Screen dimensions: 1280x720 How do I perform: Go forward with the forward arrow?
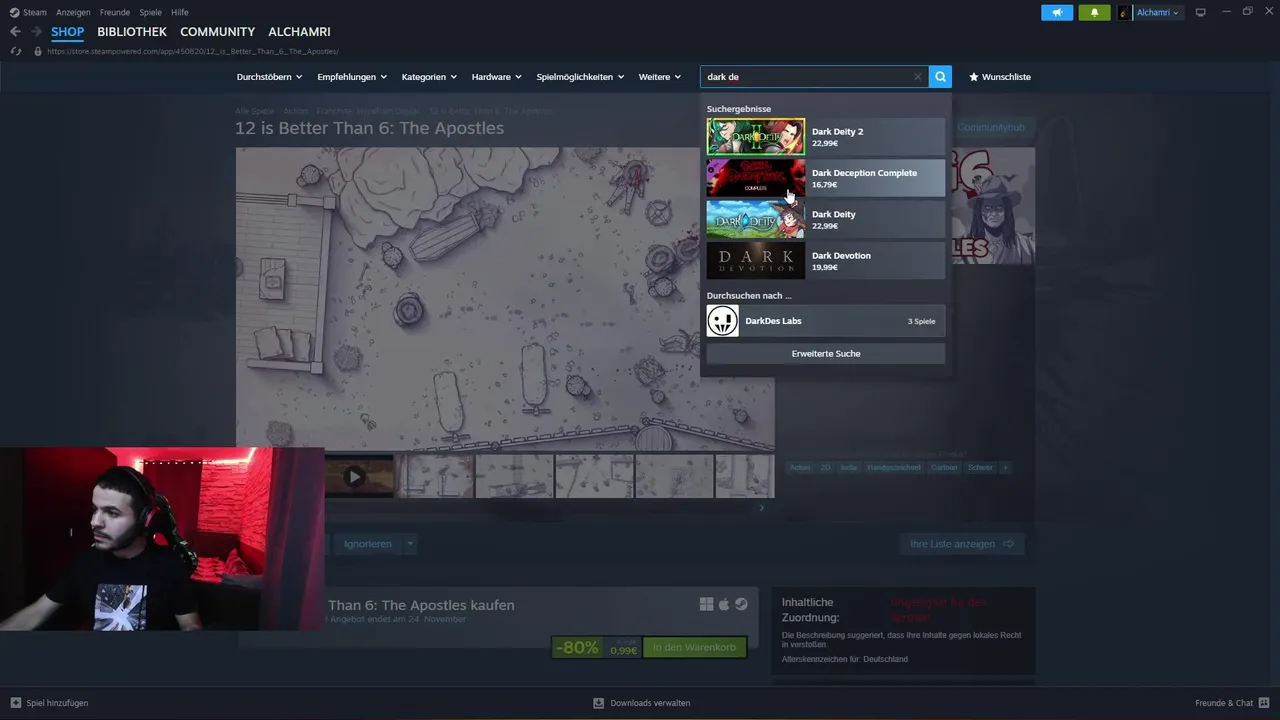point(37,32)
